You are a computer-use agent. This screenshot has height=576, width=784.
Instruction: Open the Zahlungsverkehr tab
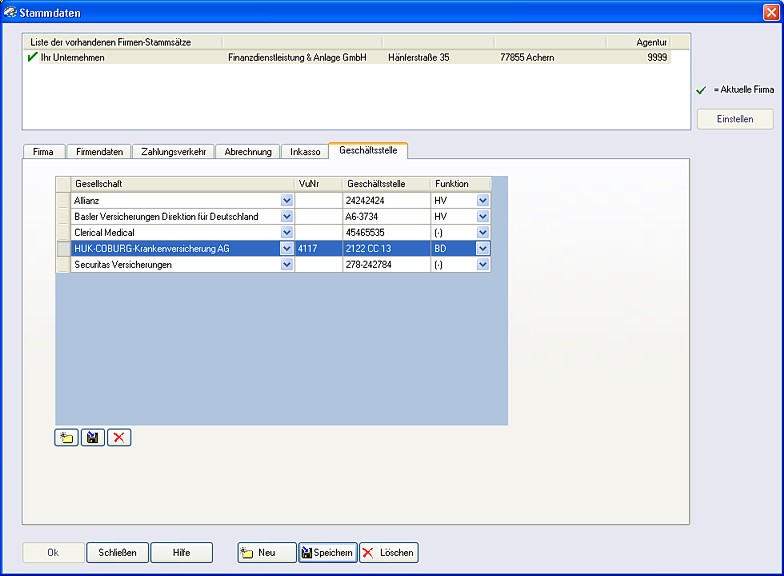coord(172,152)
